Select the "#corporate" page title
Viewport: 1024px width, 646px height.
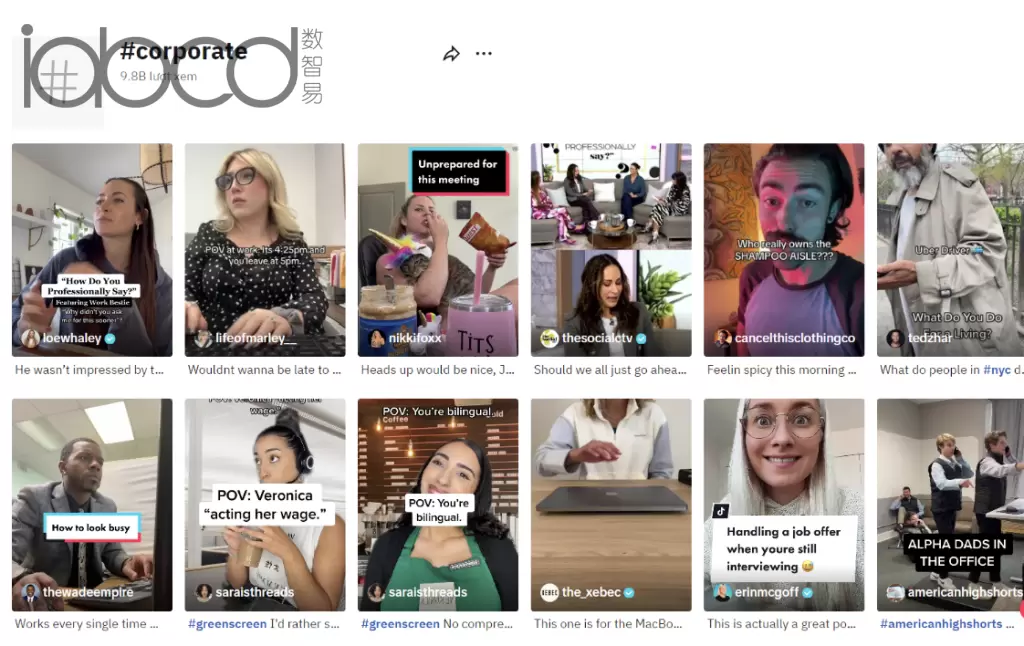click(x=184, y=51)
